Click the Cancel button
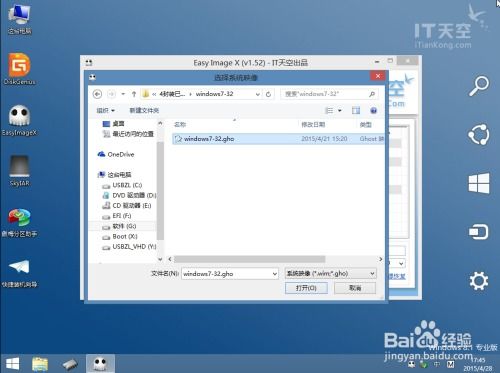This screenshot has width=500, height=373. coord(355,288)
